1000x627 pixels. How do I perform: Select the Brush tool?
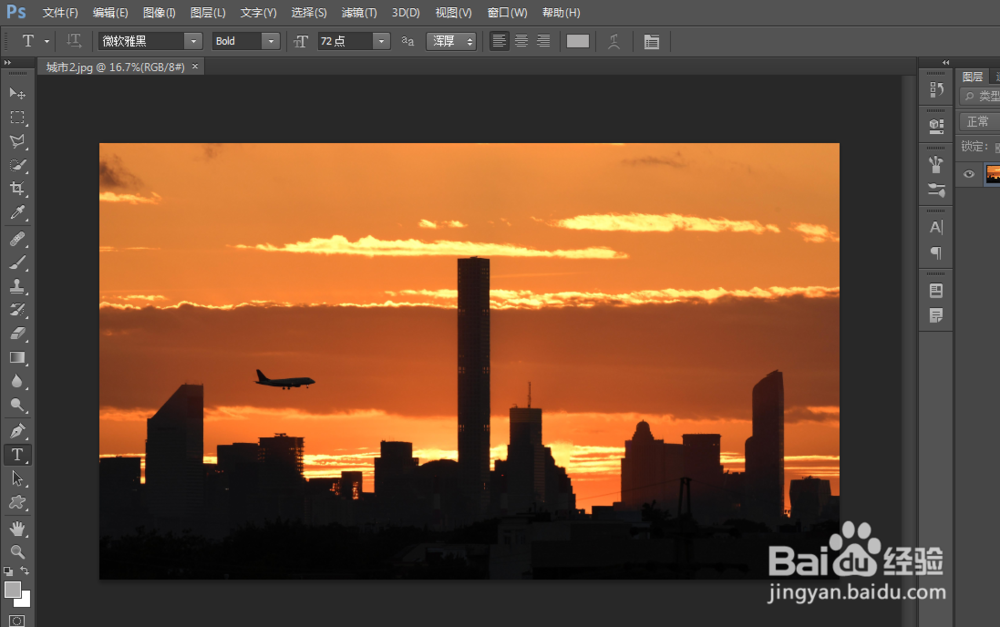[x=17, y=262]
